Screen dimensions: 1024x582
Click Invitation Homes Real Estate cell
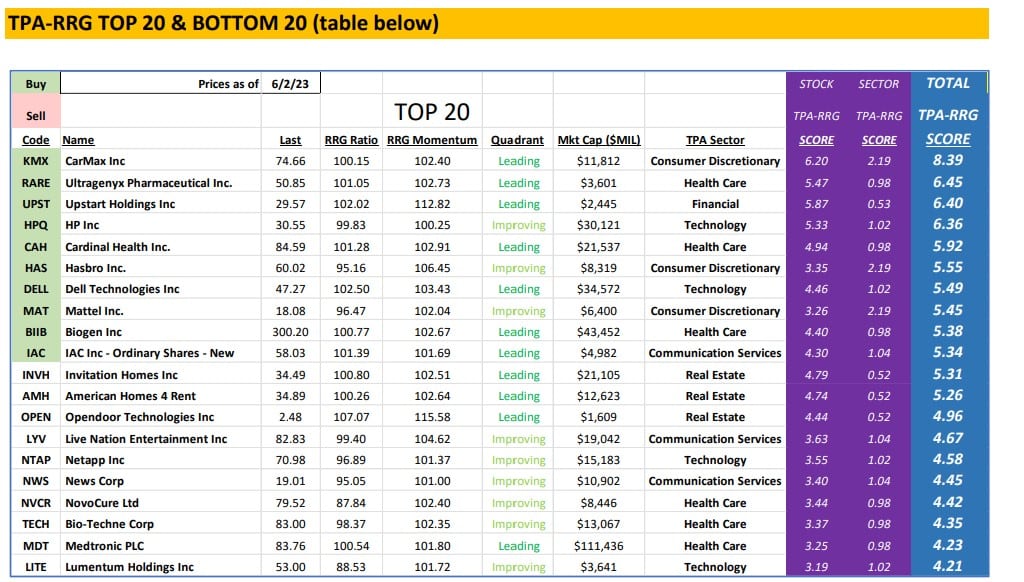coord(715,375)
